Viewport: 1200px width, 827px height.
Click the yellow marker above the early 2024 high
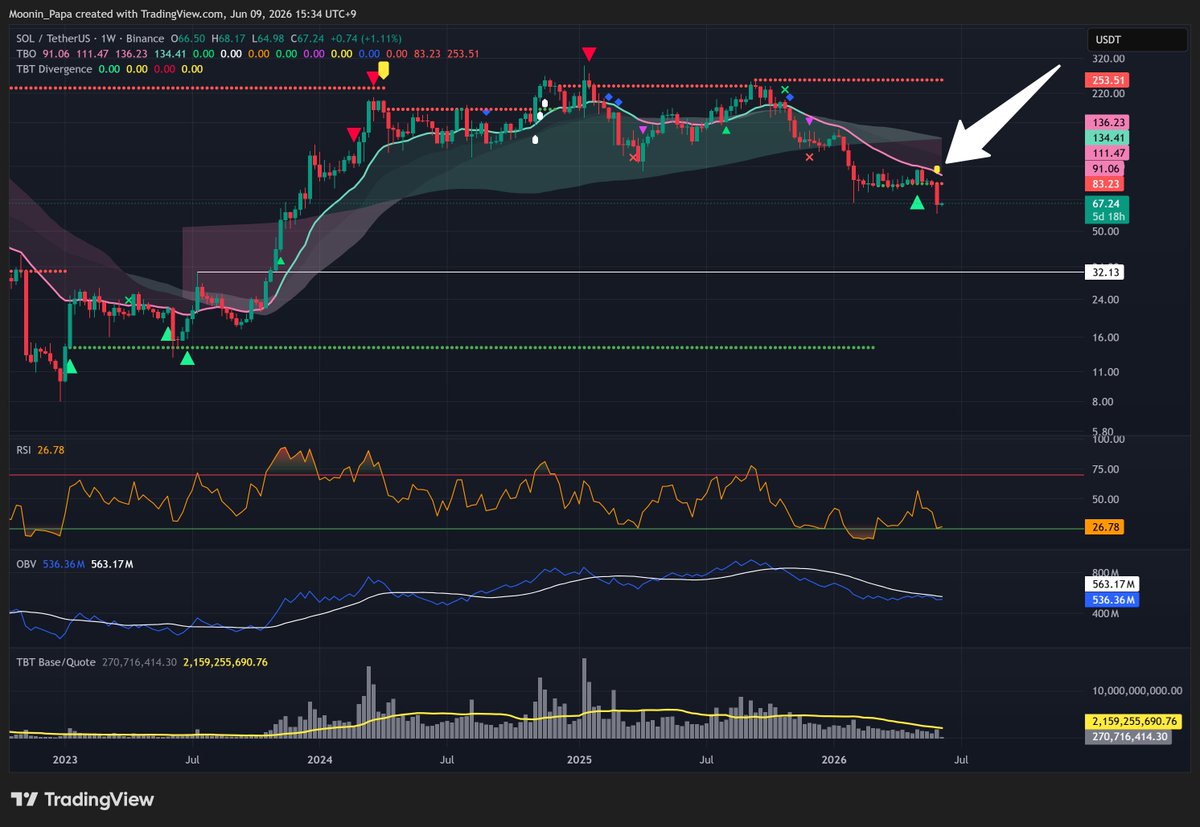point(383,72)
